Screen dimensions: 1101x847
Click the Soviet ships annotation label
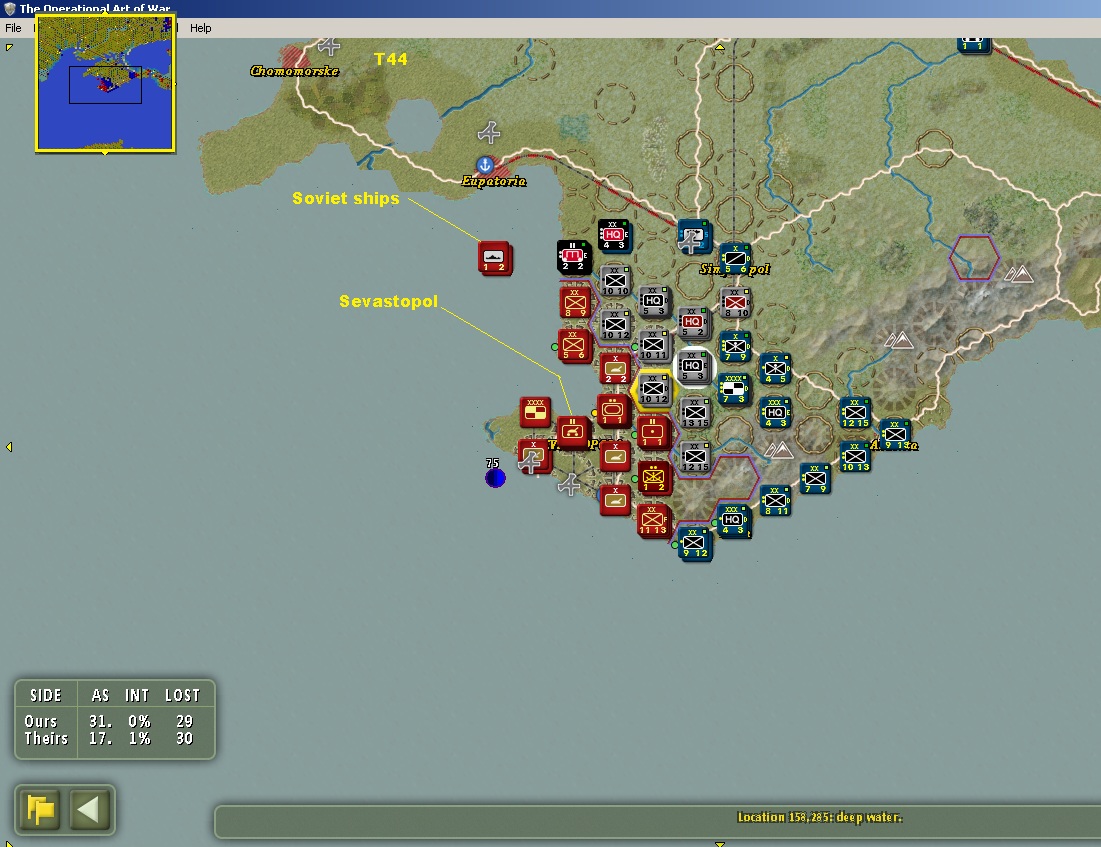pyautogui.click(x=345, y=199)
